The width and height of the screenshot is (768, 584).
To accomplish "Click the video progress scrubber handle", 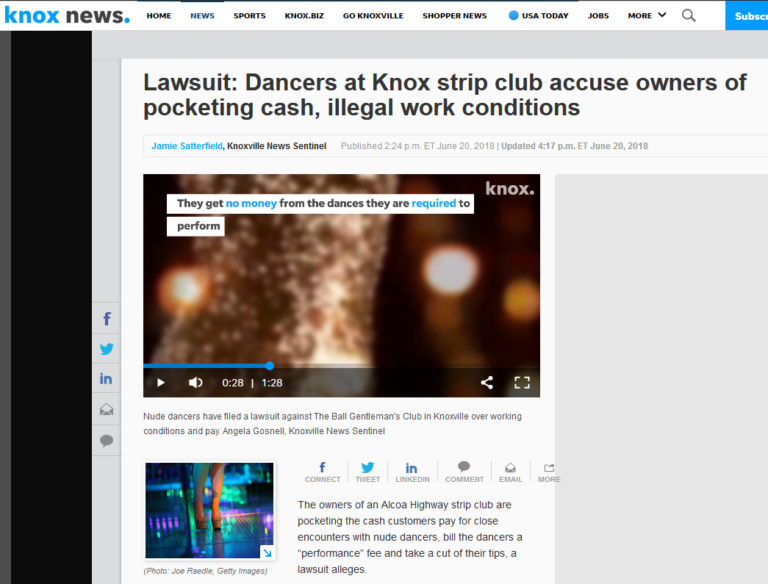I will coord(270,365).
